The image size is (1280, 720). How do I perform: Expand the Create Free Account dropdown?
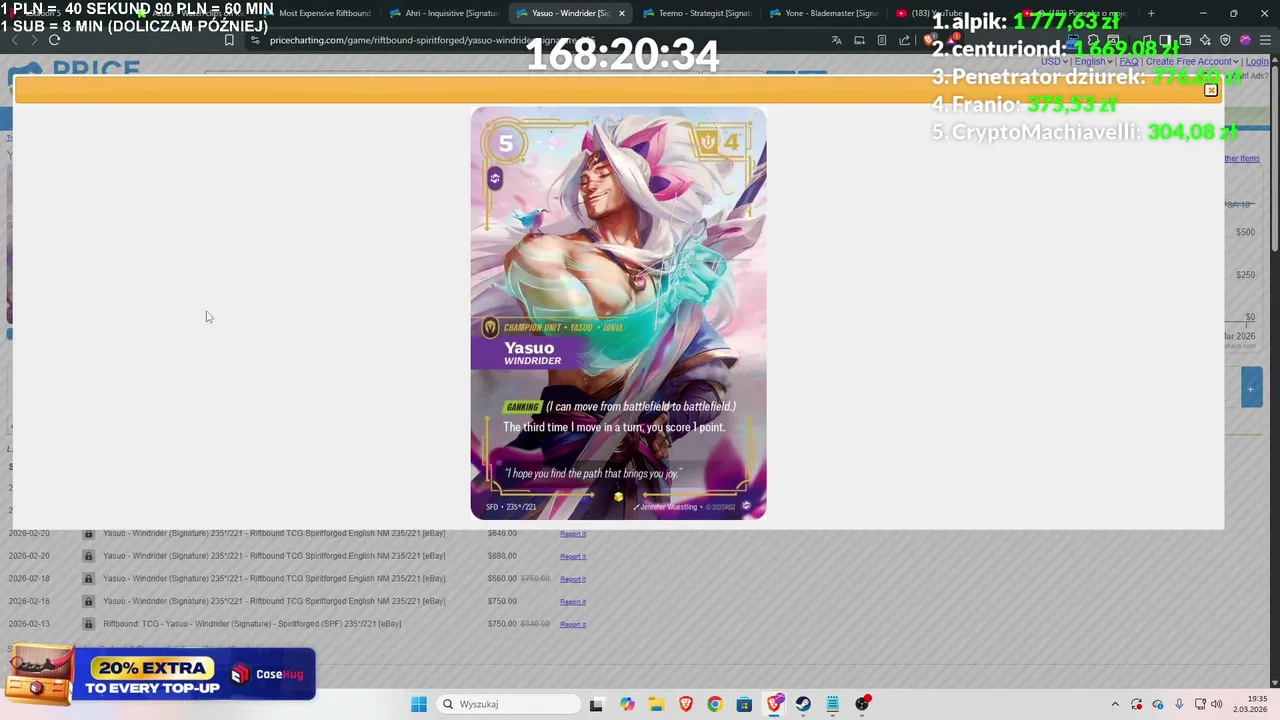1192,61
